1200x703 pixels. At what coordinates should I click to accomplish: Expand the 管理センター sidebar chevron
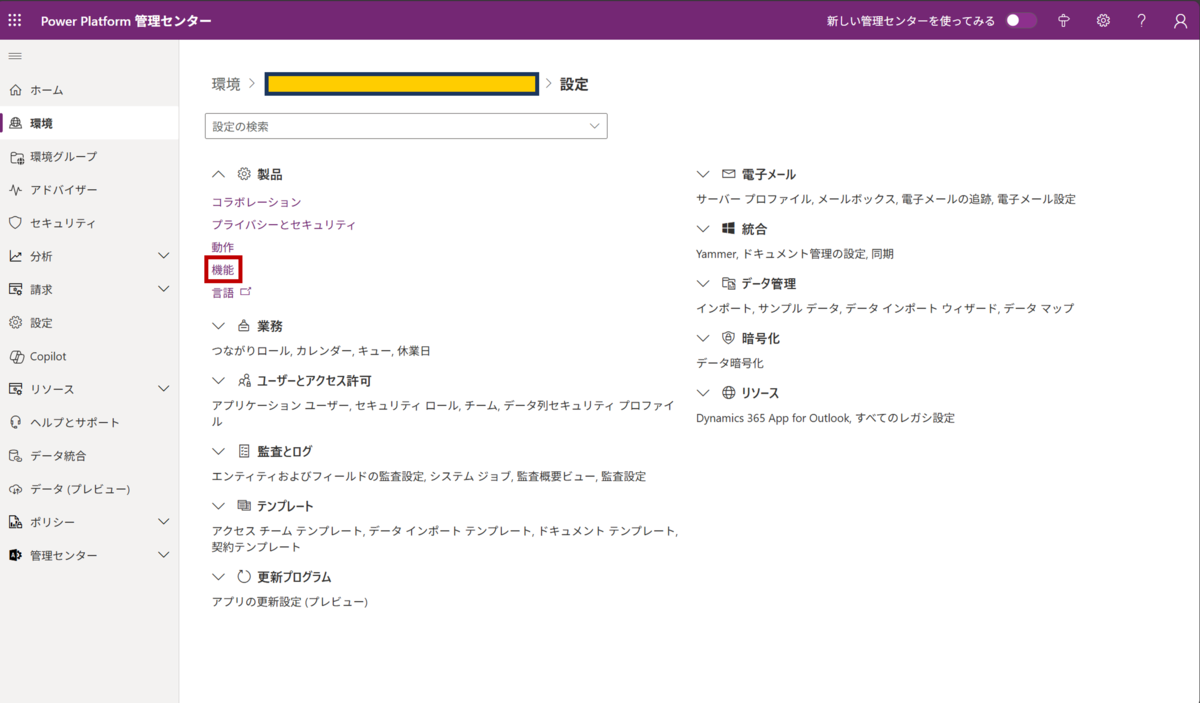click(x=164, y=555)
